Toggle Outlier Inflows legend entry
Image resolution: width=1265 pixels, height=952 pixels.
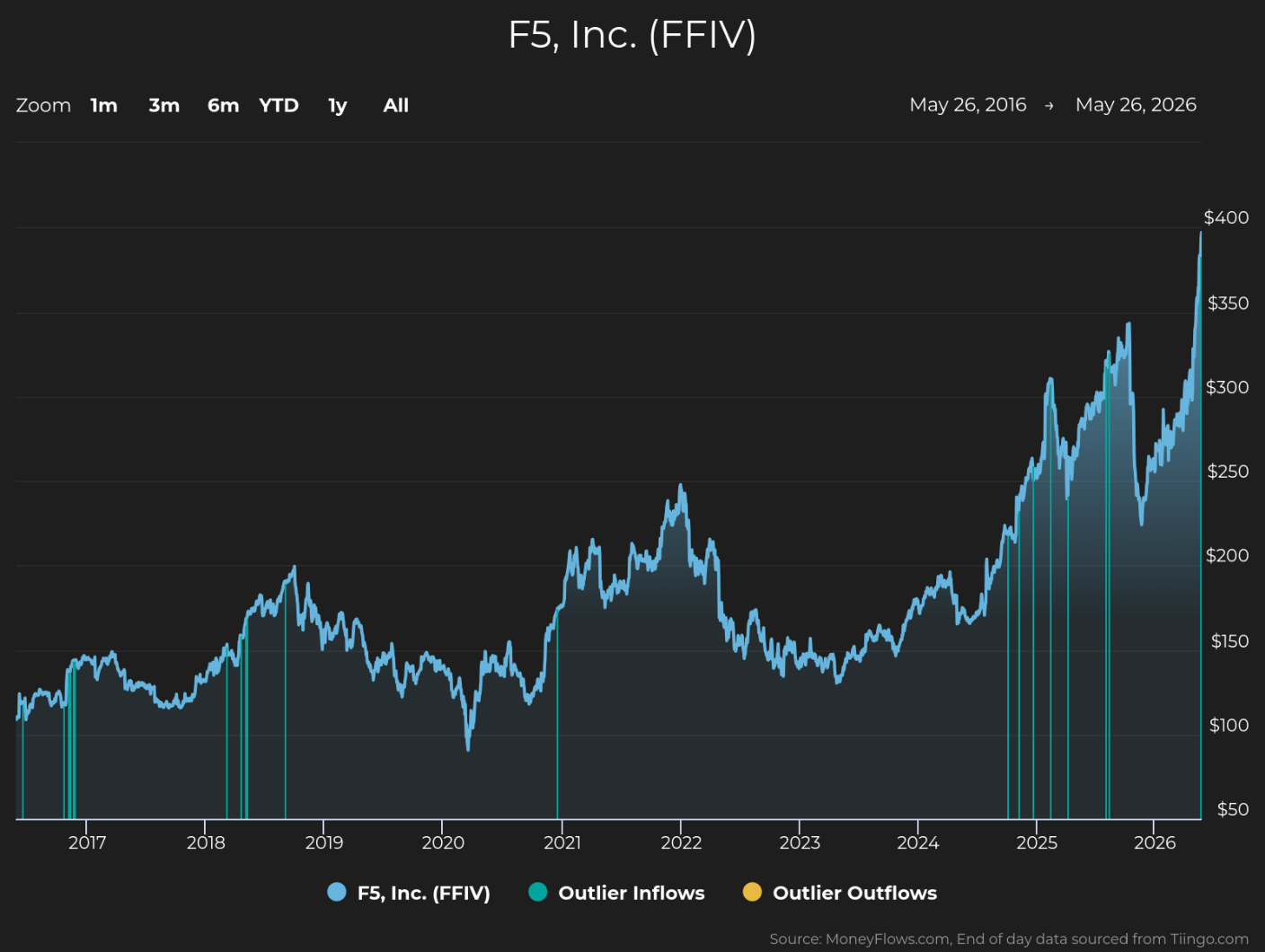pos(616,893)
